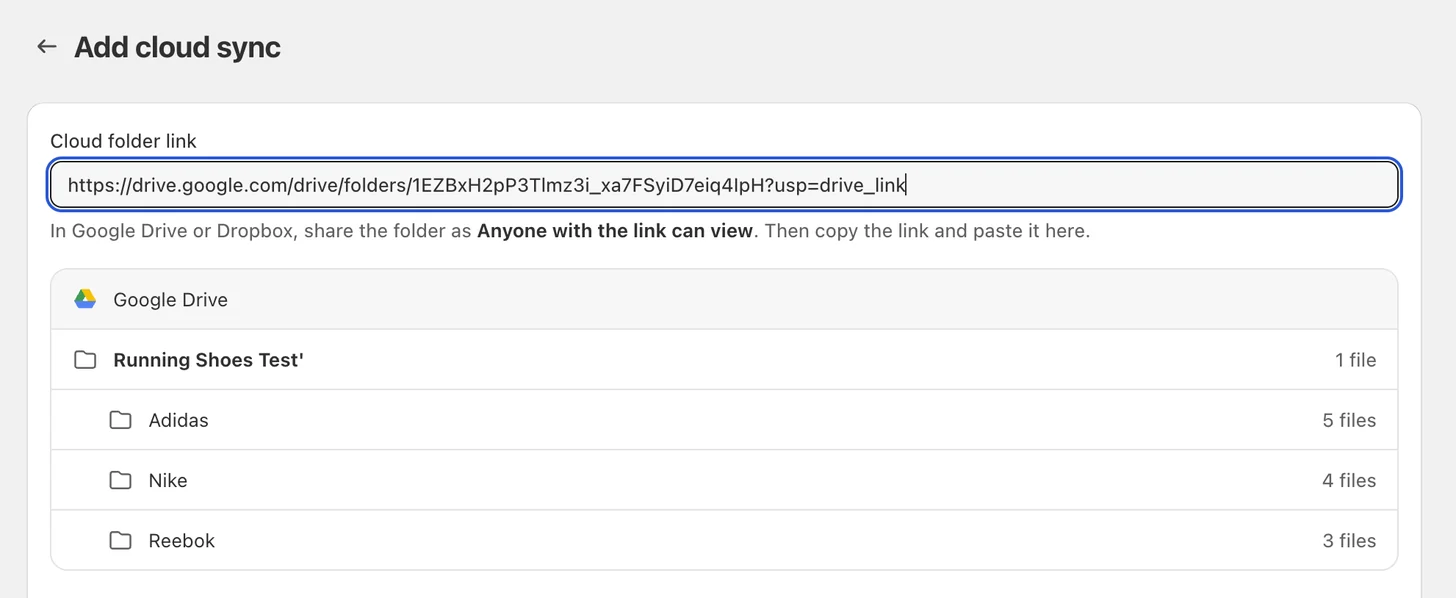Click the 'Cloud folder link' label
This screenshot has width=1456, height=598.
point(124,141)
